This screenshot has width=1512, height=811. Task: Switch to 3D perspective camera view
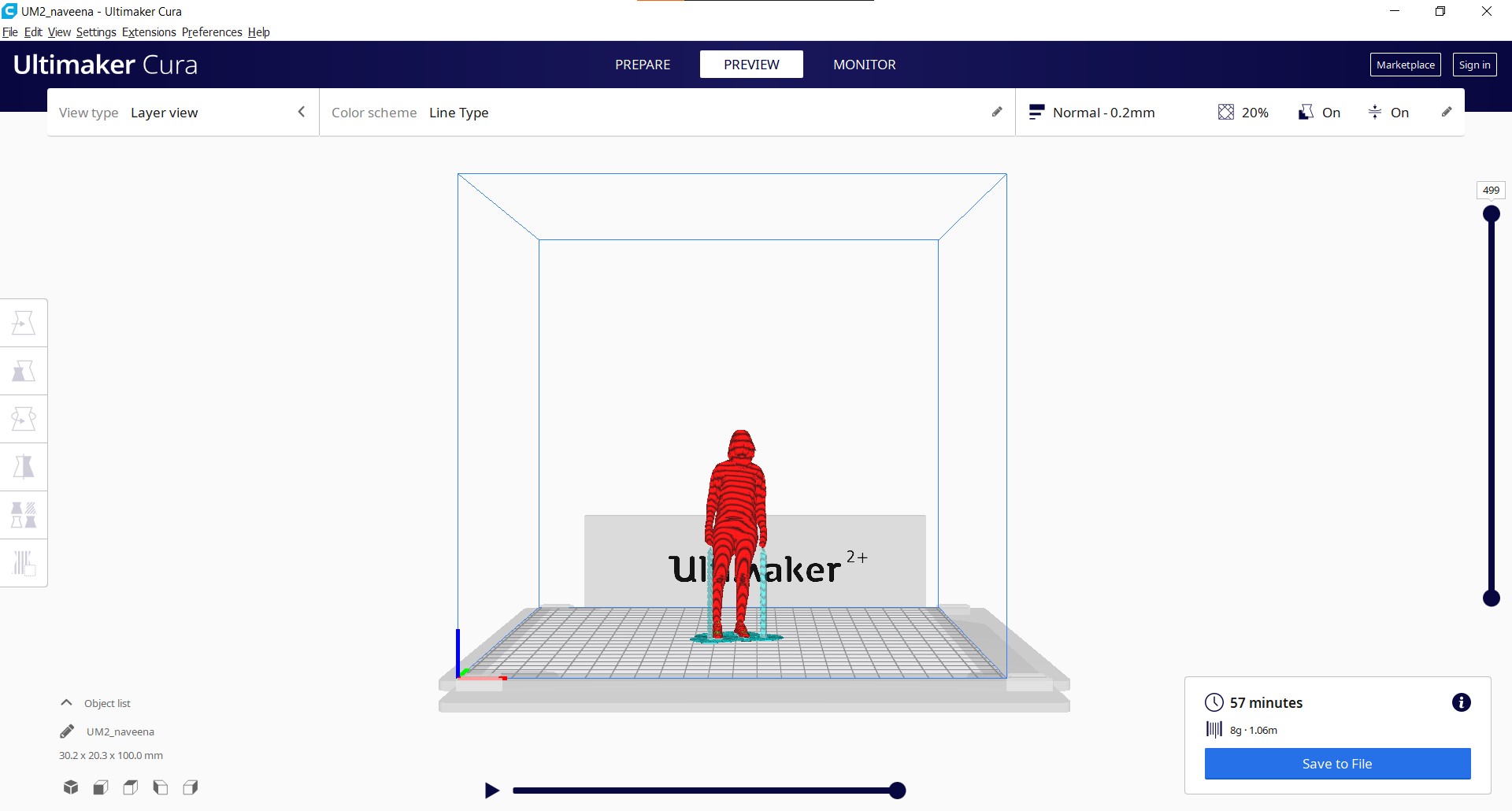tap(71, 787)
